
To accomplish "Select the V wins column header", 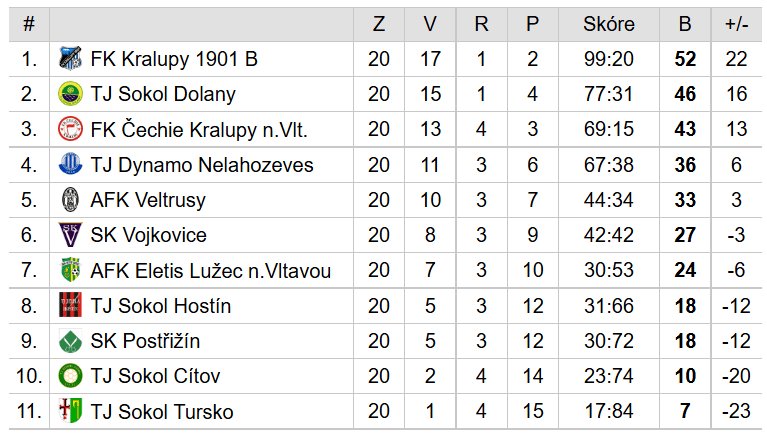I will click(430, 24).
